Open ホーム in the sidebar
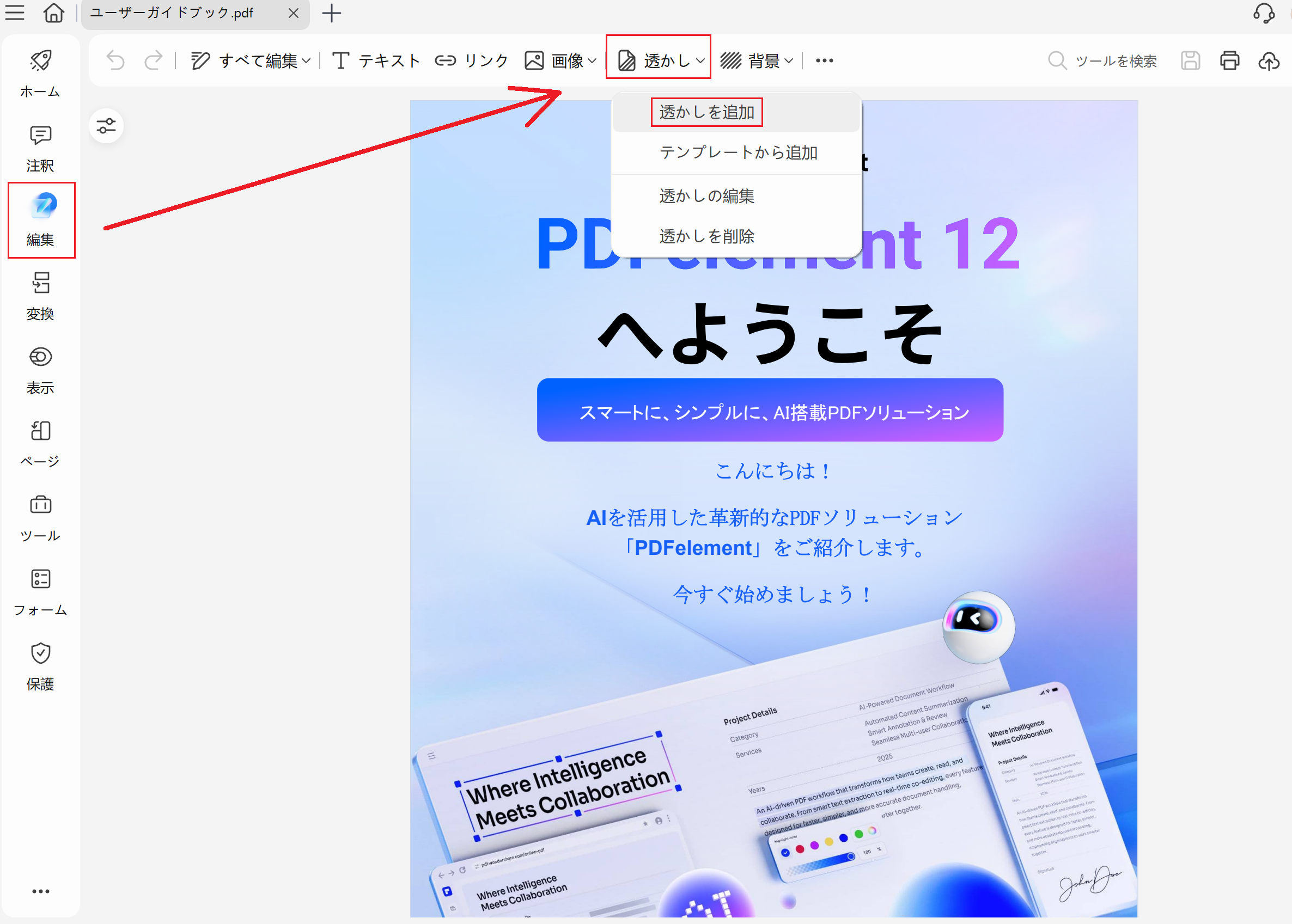 tap(40, 74)
